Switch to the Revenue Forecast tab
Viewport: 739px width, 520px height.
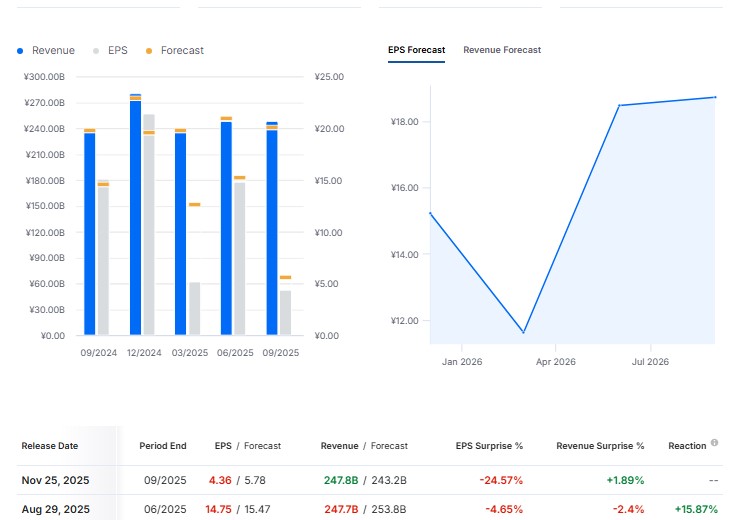[x=502, y=50]
